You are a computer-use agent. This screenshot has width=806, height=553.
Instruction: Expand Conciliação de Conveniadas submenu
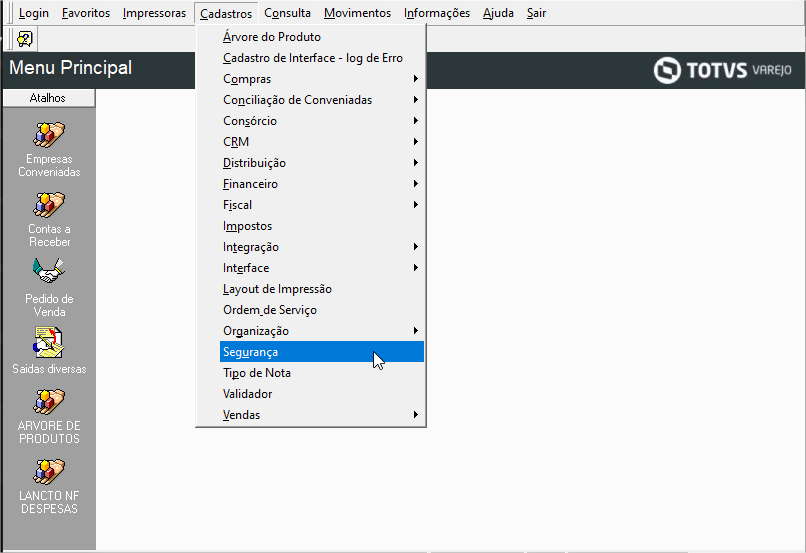[x=322, y=100]
